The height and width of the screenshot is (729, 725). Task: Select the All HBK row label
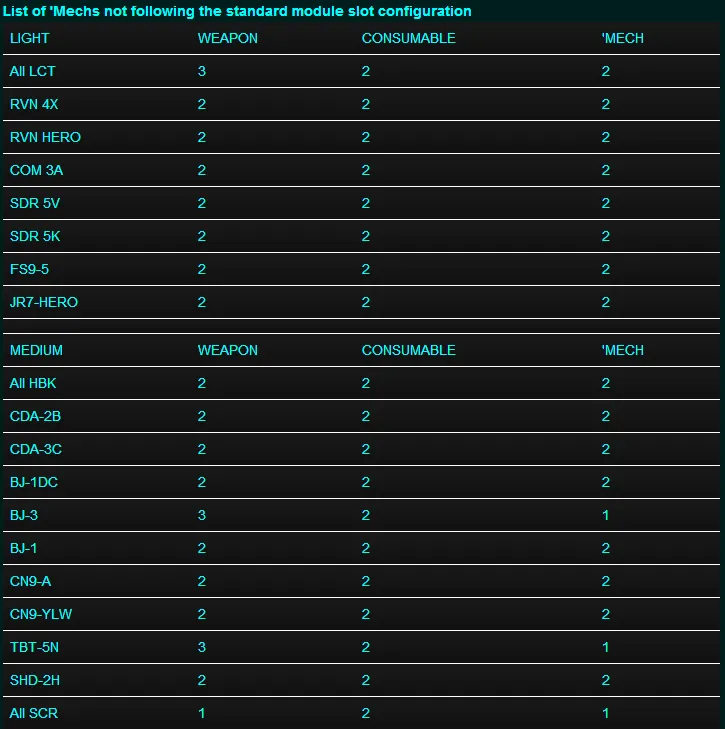tap(31, 383)
